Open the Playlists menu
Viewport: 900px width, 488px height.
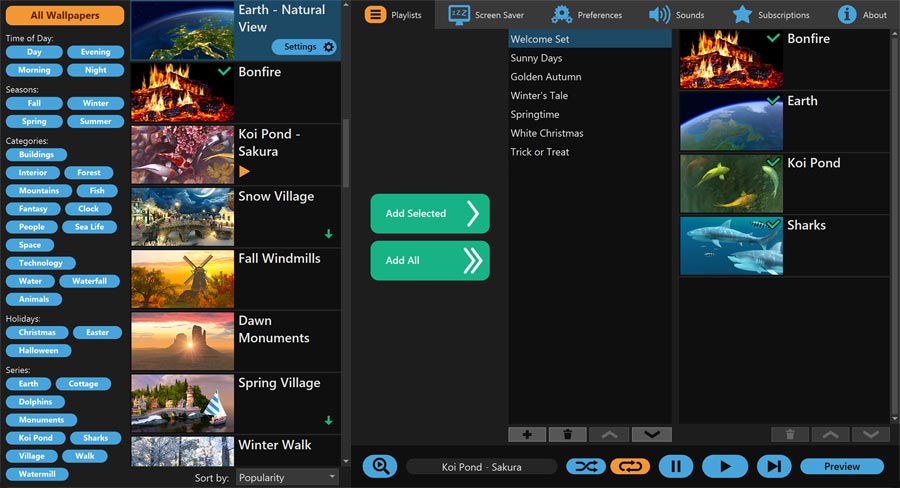394,15
